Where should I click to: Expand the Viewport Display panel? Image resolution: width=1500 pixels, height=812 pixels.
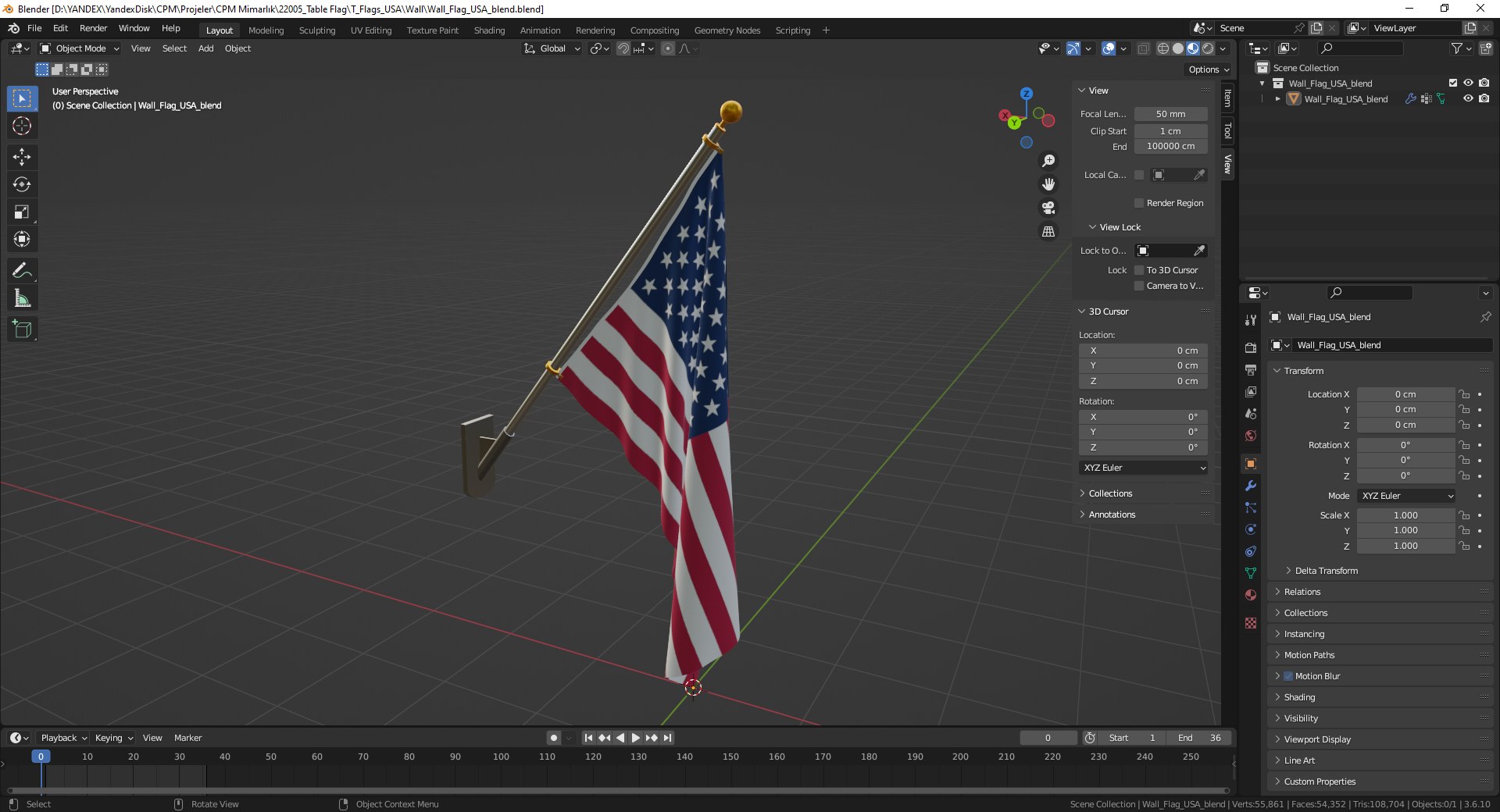click(x=1317, y=739)
